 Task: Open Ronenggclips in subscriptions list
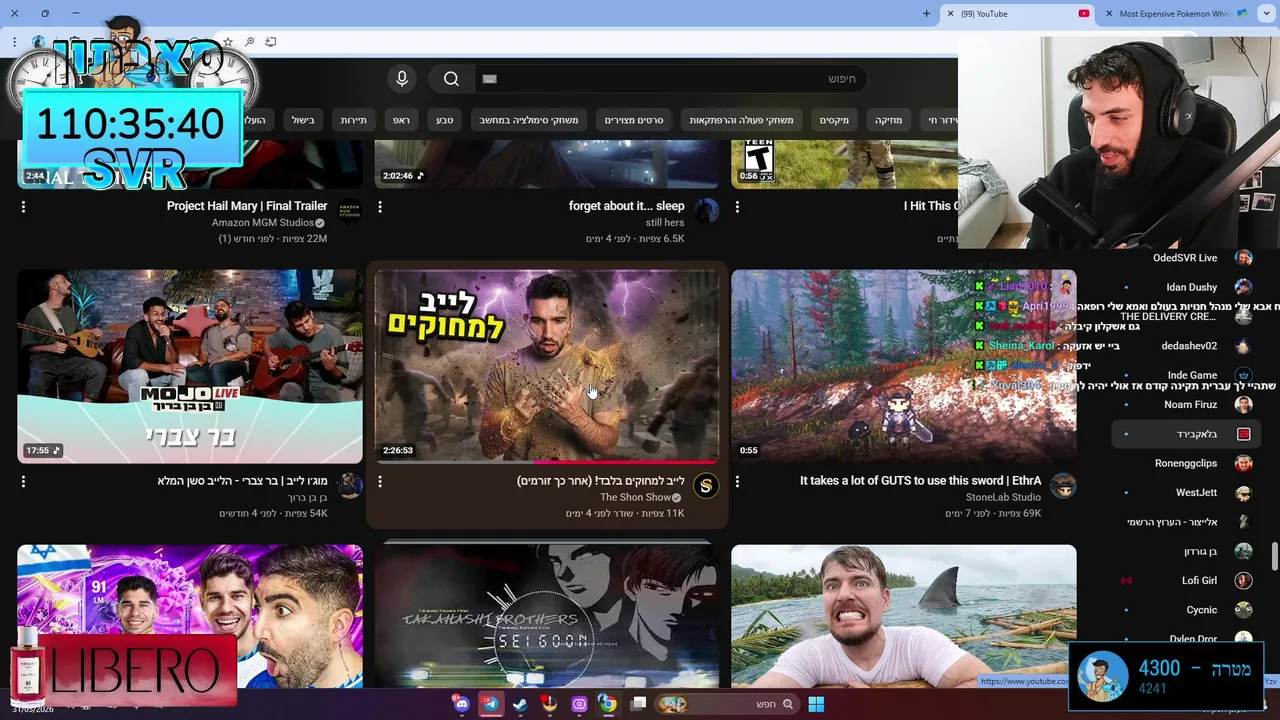coord(1186,463)
